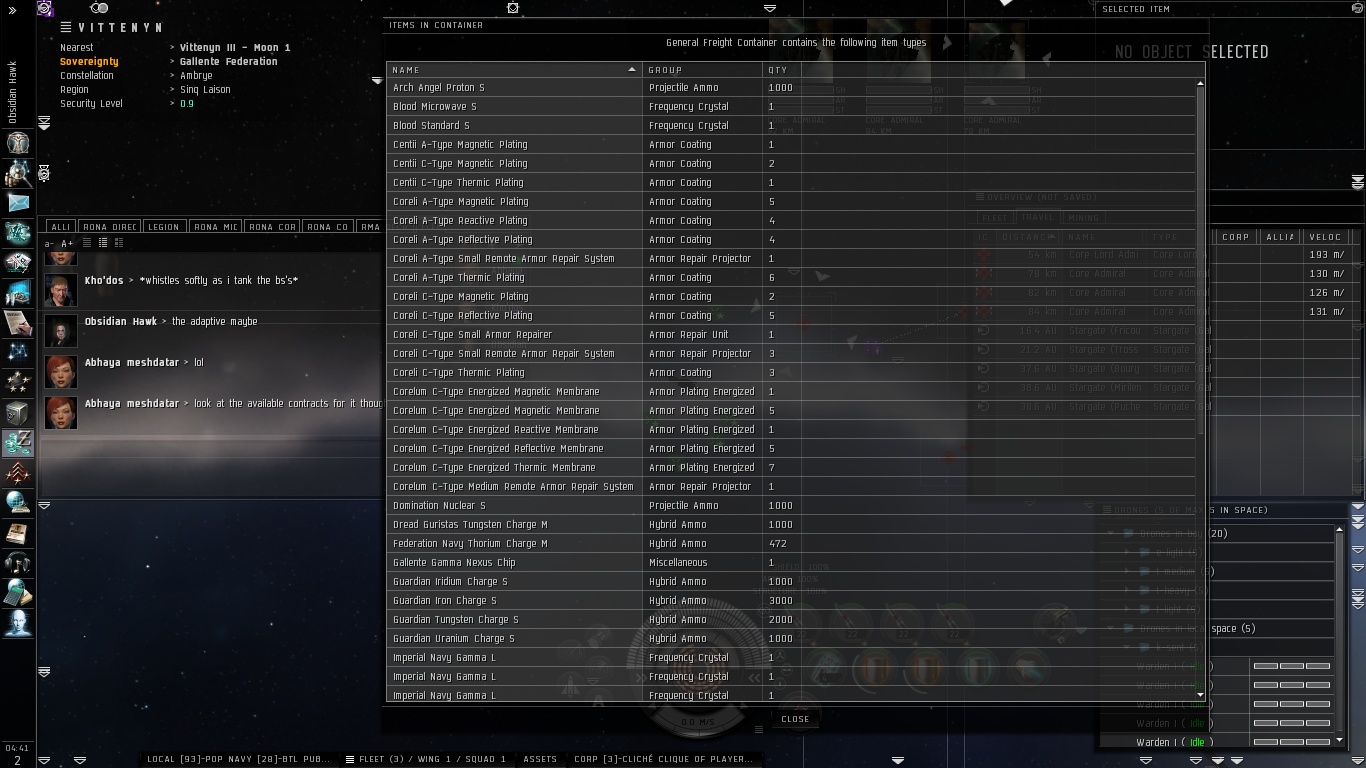
Task: Open the Wallet coins icon in sidebar
Action: tap(18, 443)
